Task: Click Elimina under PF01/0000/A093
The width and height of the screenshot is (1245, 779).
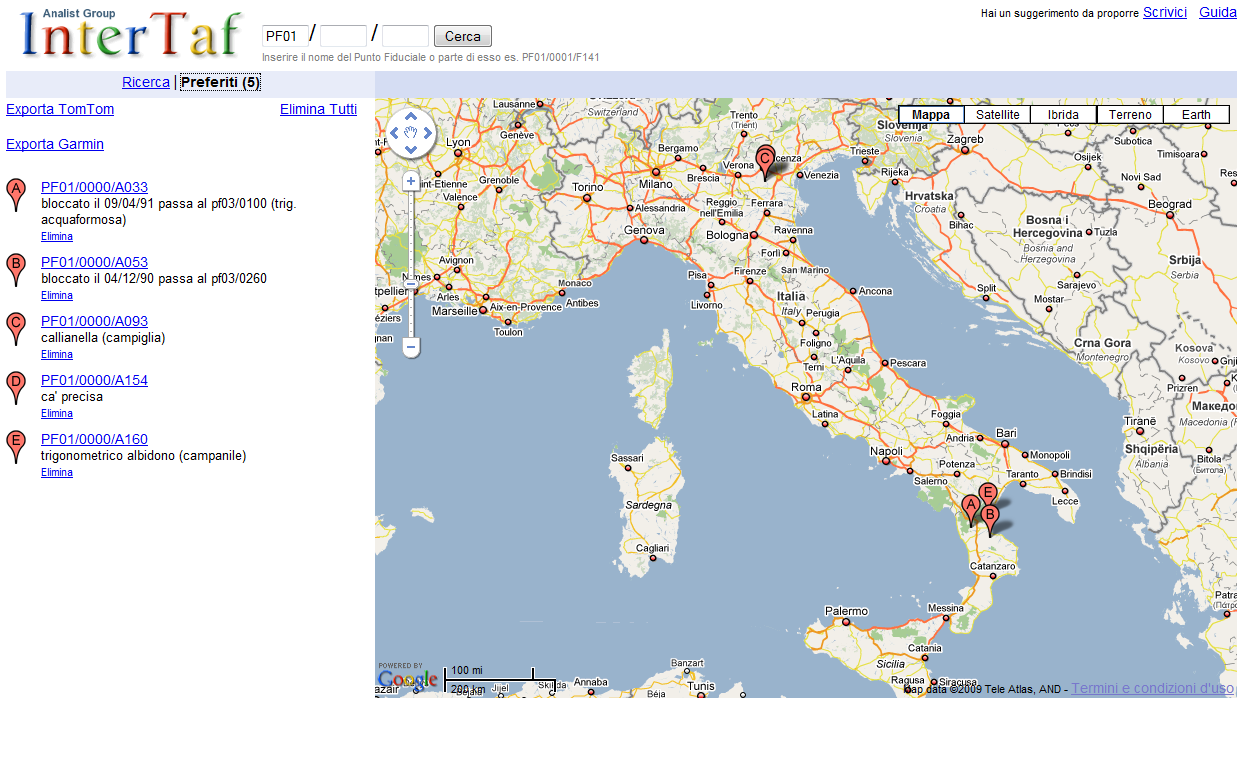Action: 57,355
